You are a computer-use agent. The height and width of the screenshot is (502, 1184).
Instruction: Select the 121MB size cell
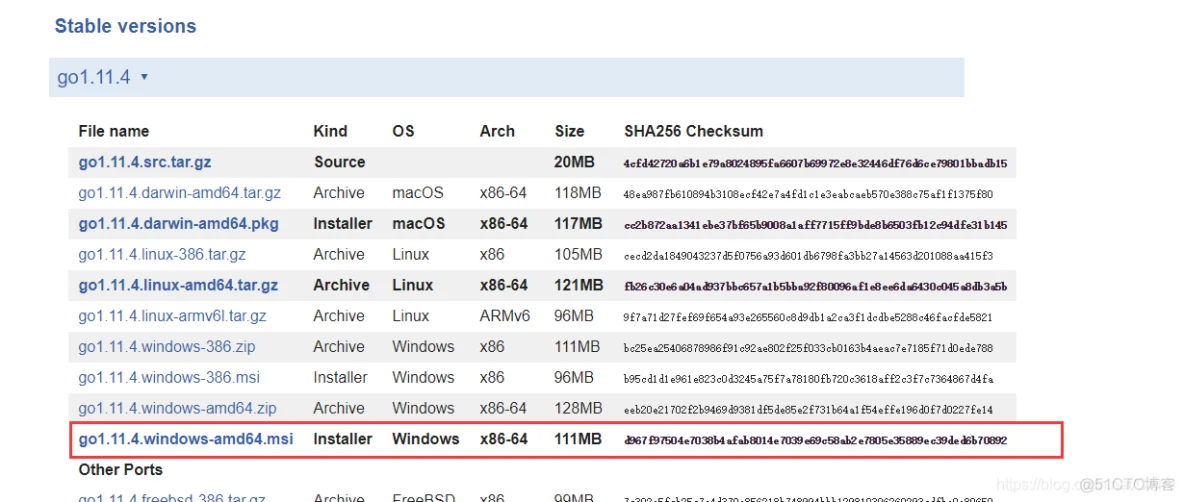(x=579, y=285)
